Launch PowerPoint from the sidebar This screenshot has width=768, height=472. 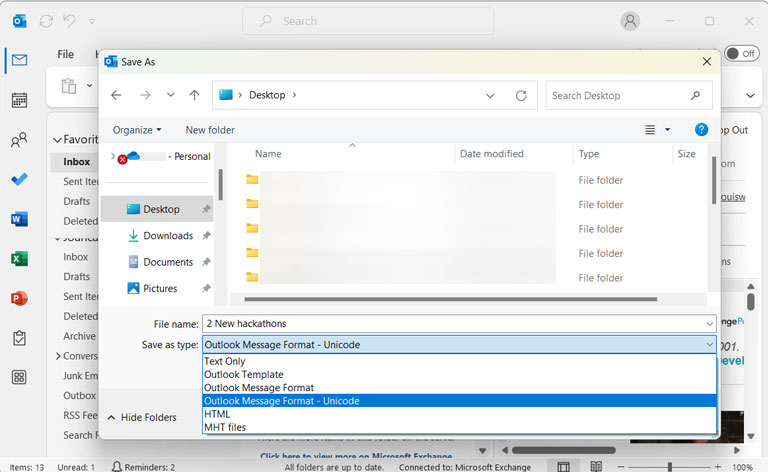pyautogui.click(x=19, y=298)
